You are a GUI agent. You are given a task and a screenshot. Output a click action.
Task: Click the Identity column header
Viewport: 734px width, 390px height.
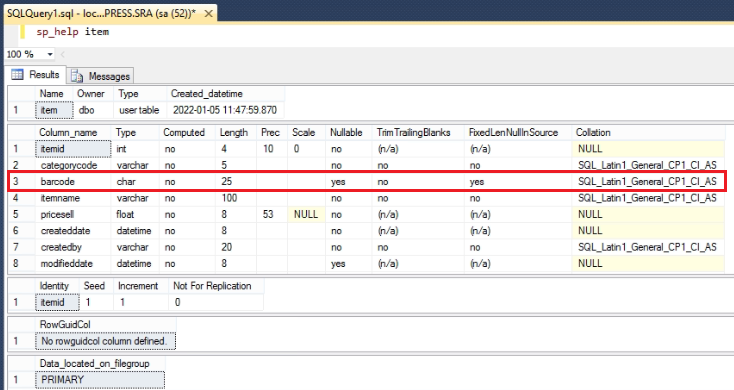pos(58,286)
